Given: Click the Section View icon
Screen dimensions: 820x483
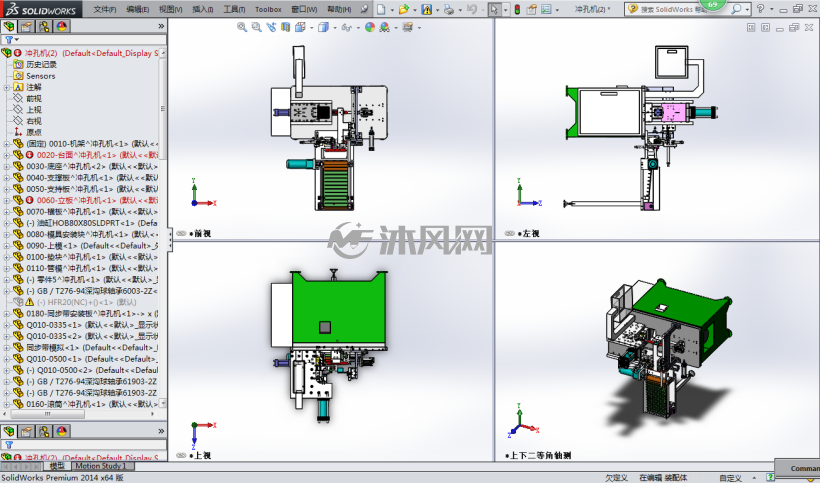Looking at the screenshot, I should coord(285,27).
